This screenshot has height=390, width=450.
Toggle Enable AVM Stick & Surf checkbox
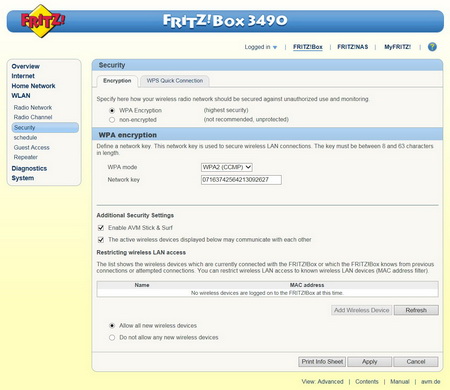101,228
